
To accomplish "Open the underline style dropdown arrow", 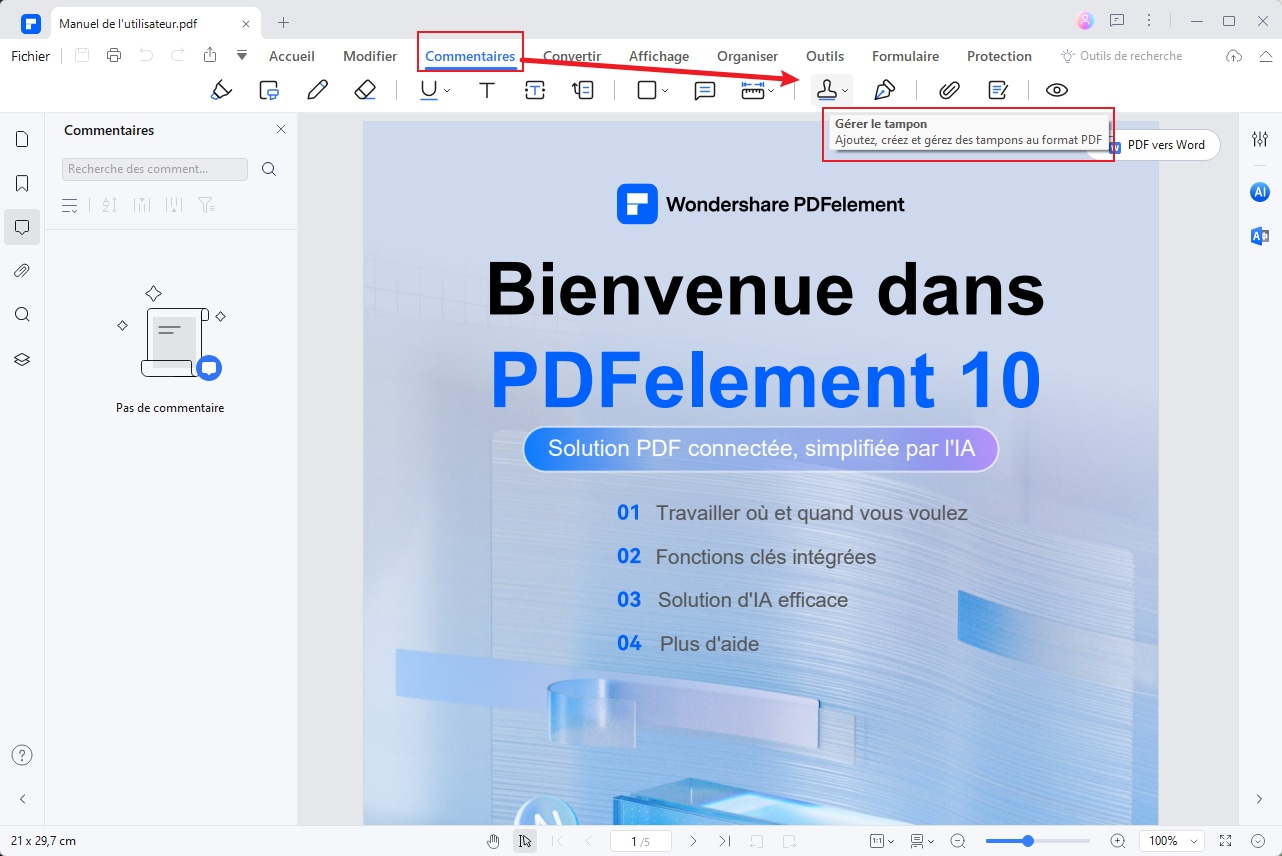I will pos(447,91).
